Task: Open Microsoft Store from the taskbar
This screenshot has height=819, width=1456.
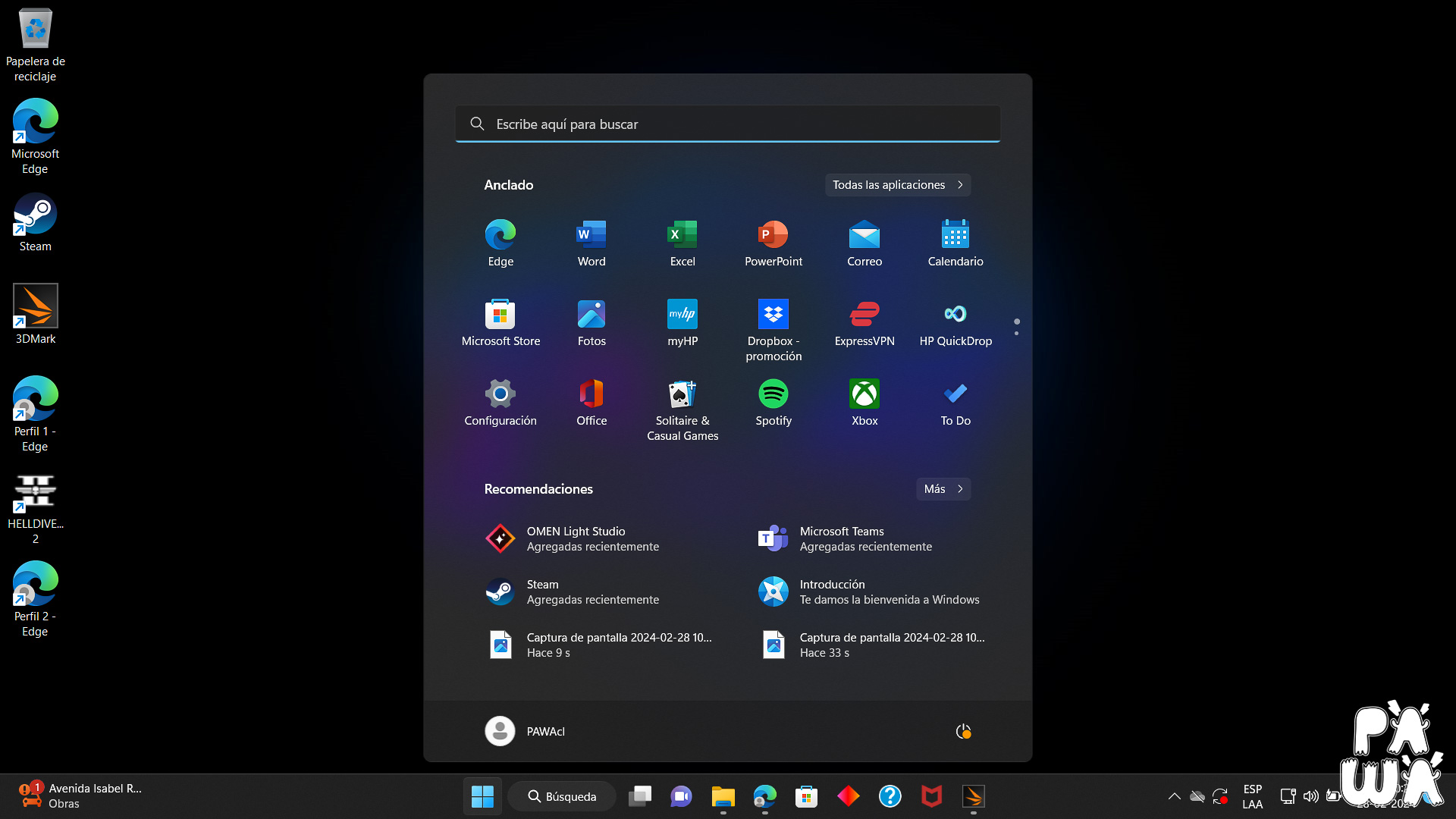Action: 807,796
